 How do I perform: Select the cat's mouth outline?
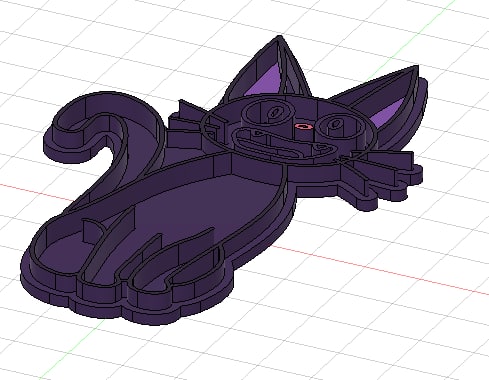tap(283, 144)
